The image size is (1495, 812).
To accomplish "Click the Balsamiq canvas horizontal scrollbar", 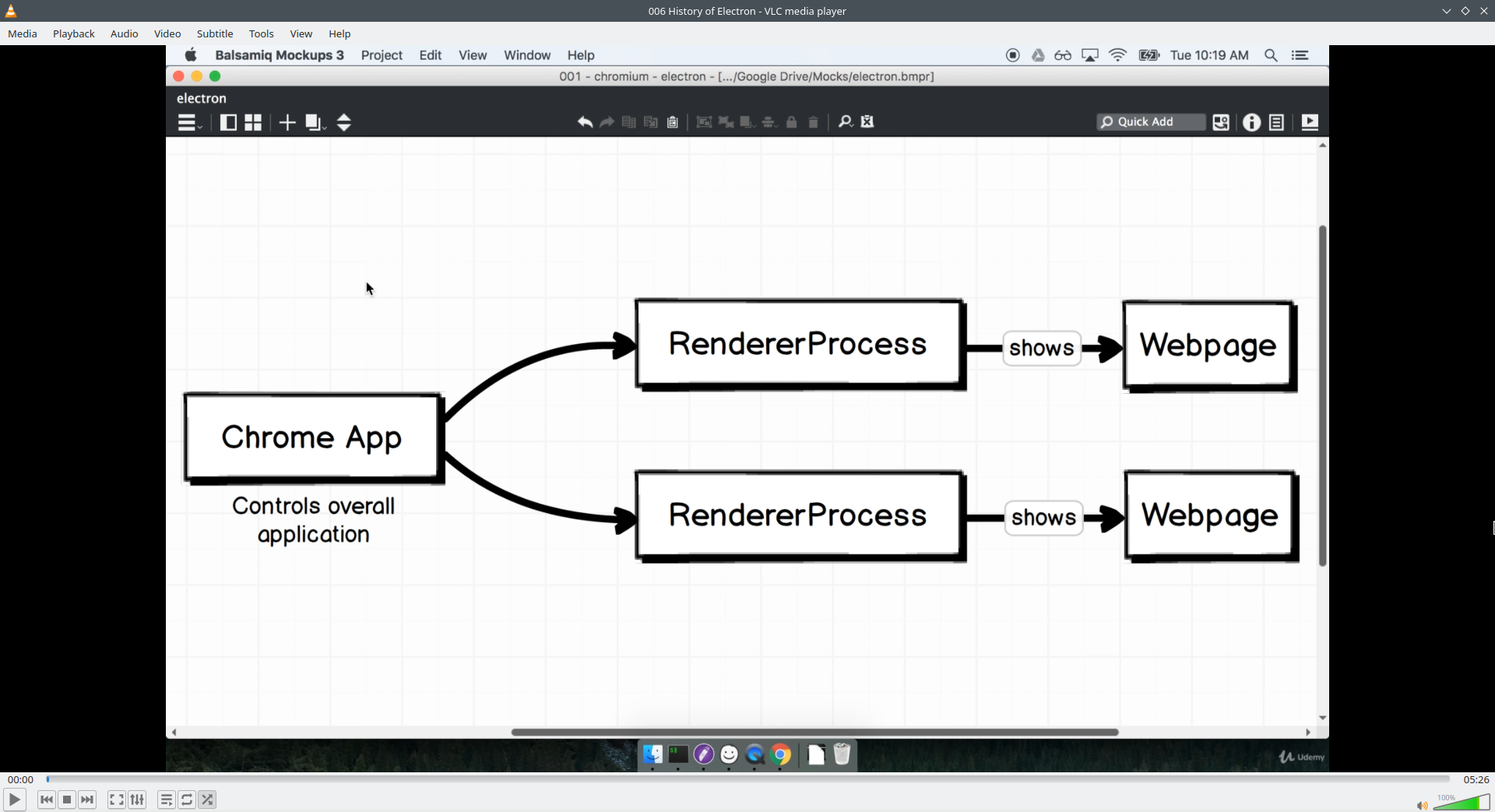I will [814, 732].
